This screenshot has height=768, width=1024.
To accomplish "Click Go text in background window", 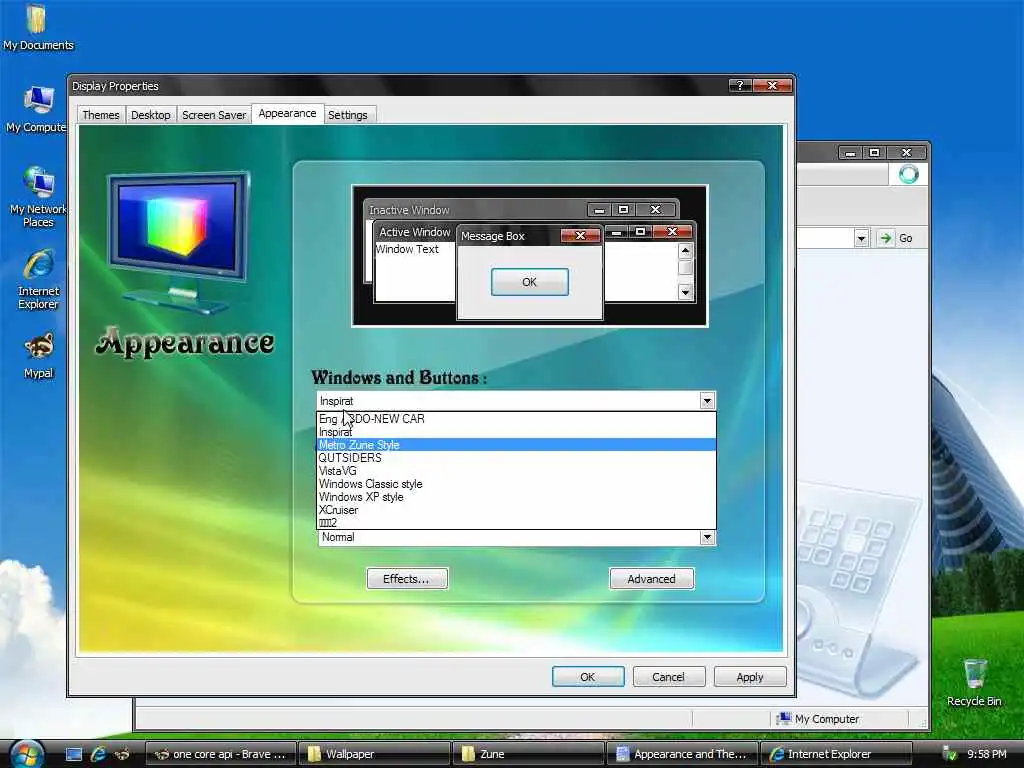I will [905, 238].
